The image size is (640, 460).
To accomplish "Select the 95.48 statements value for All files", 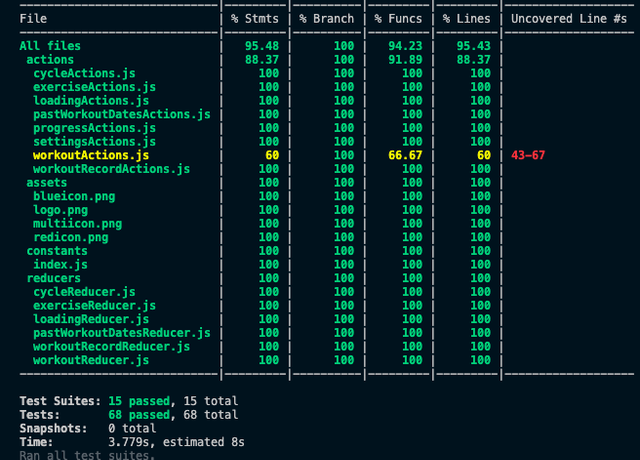I will point(262,46).
